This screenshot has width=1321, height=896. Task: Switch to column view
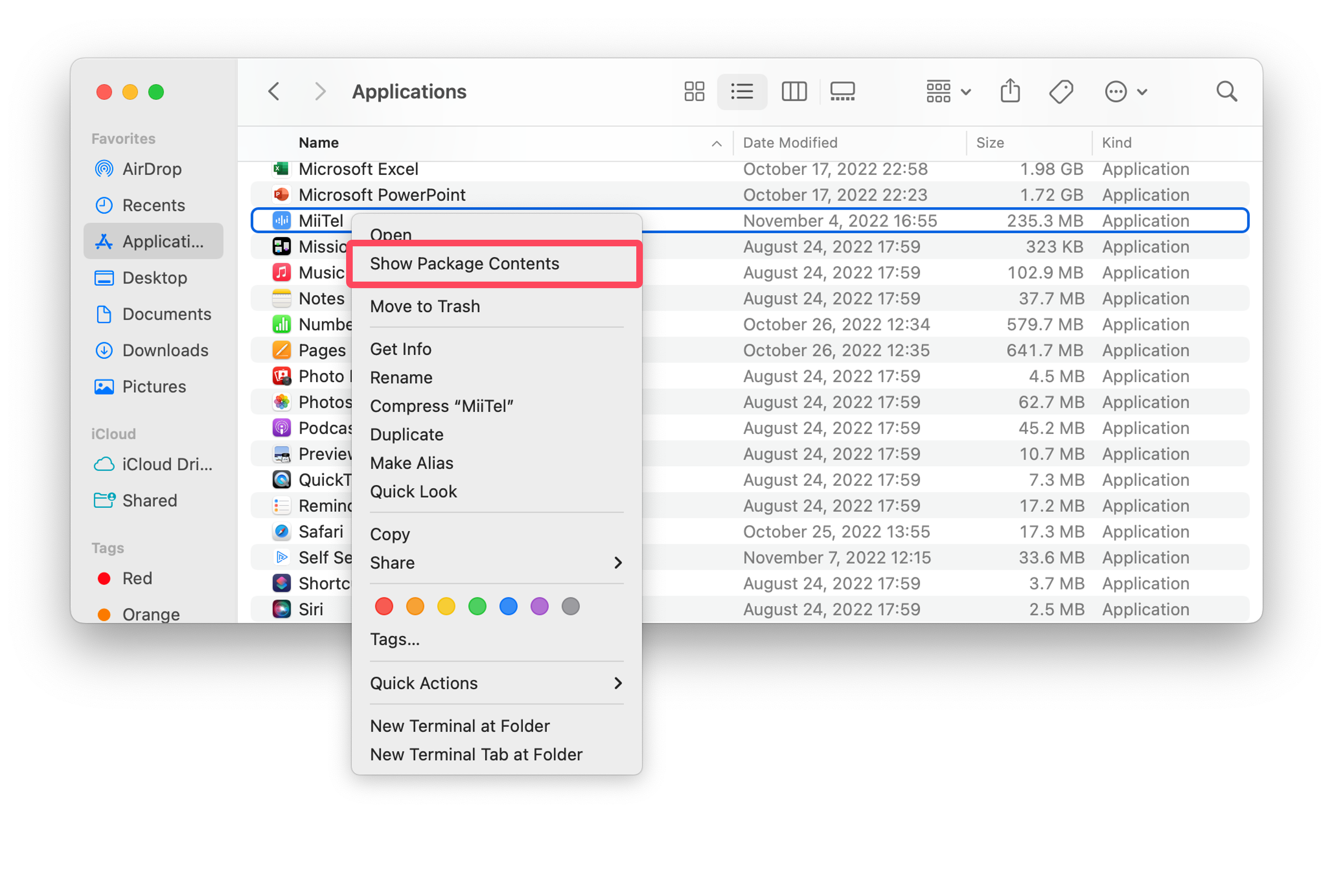tap(793, 92)
